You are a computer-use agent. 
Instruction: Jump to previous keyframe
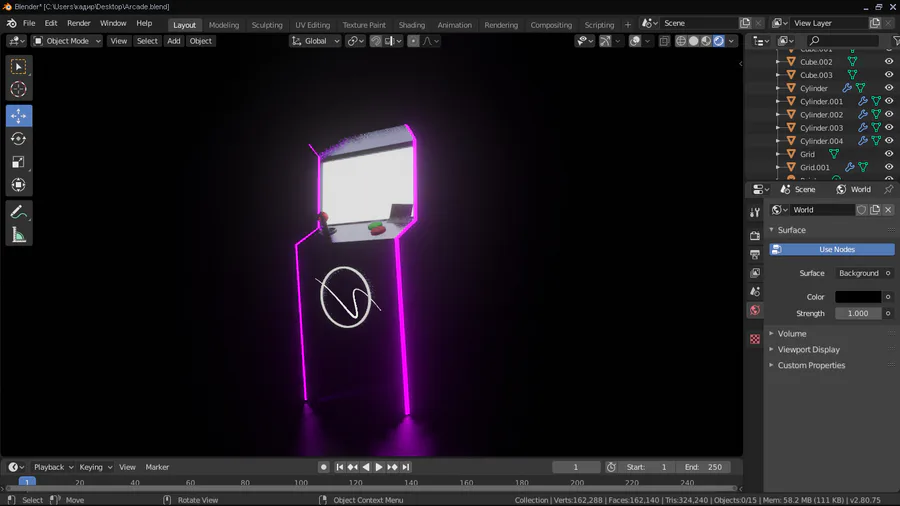pyautogui.click(x=352, y=467)
